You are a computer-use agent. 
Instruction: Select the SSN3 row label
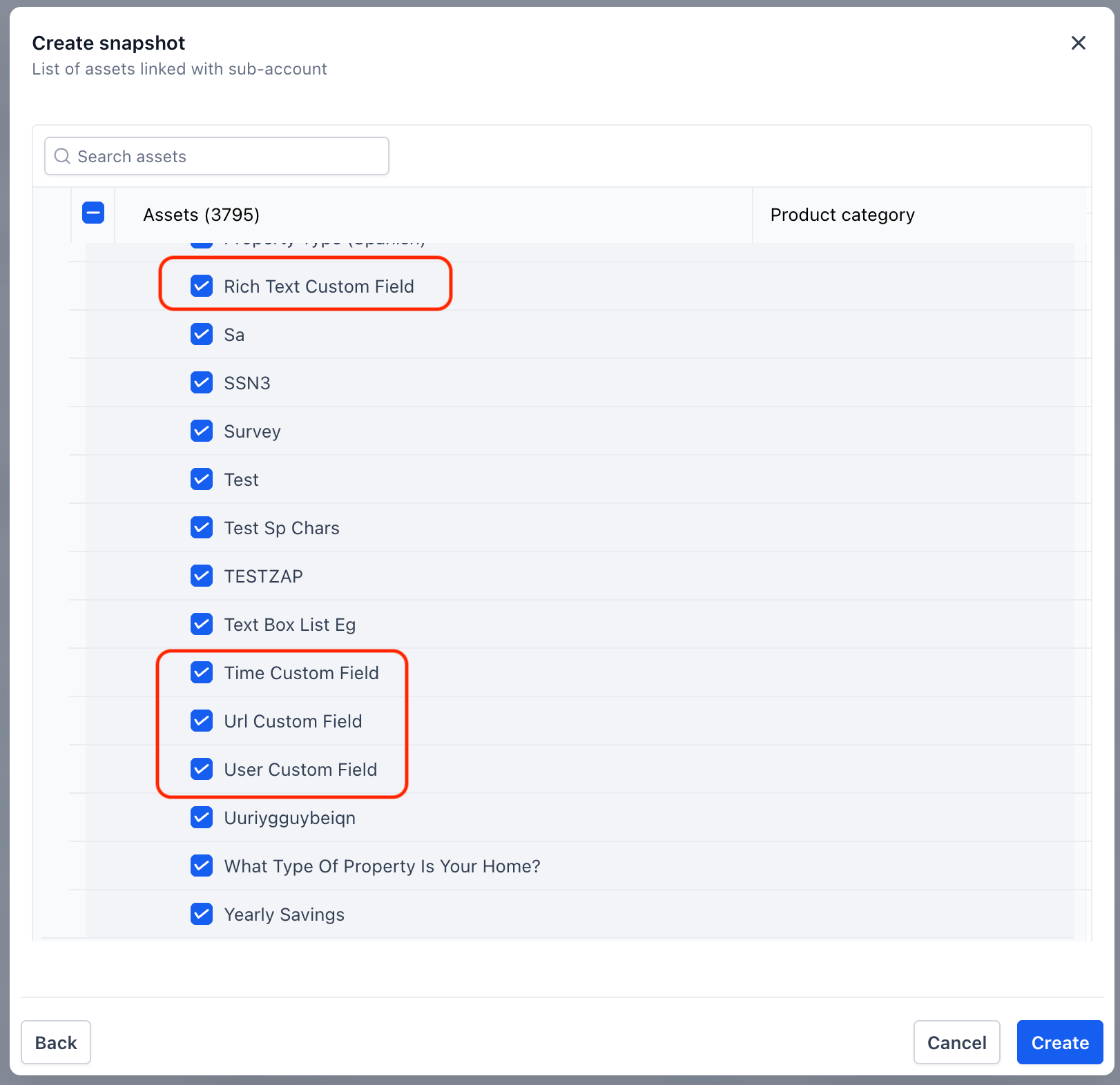[247, 383]
